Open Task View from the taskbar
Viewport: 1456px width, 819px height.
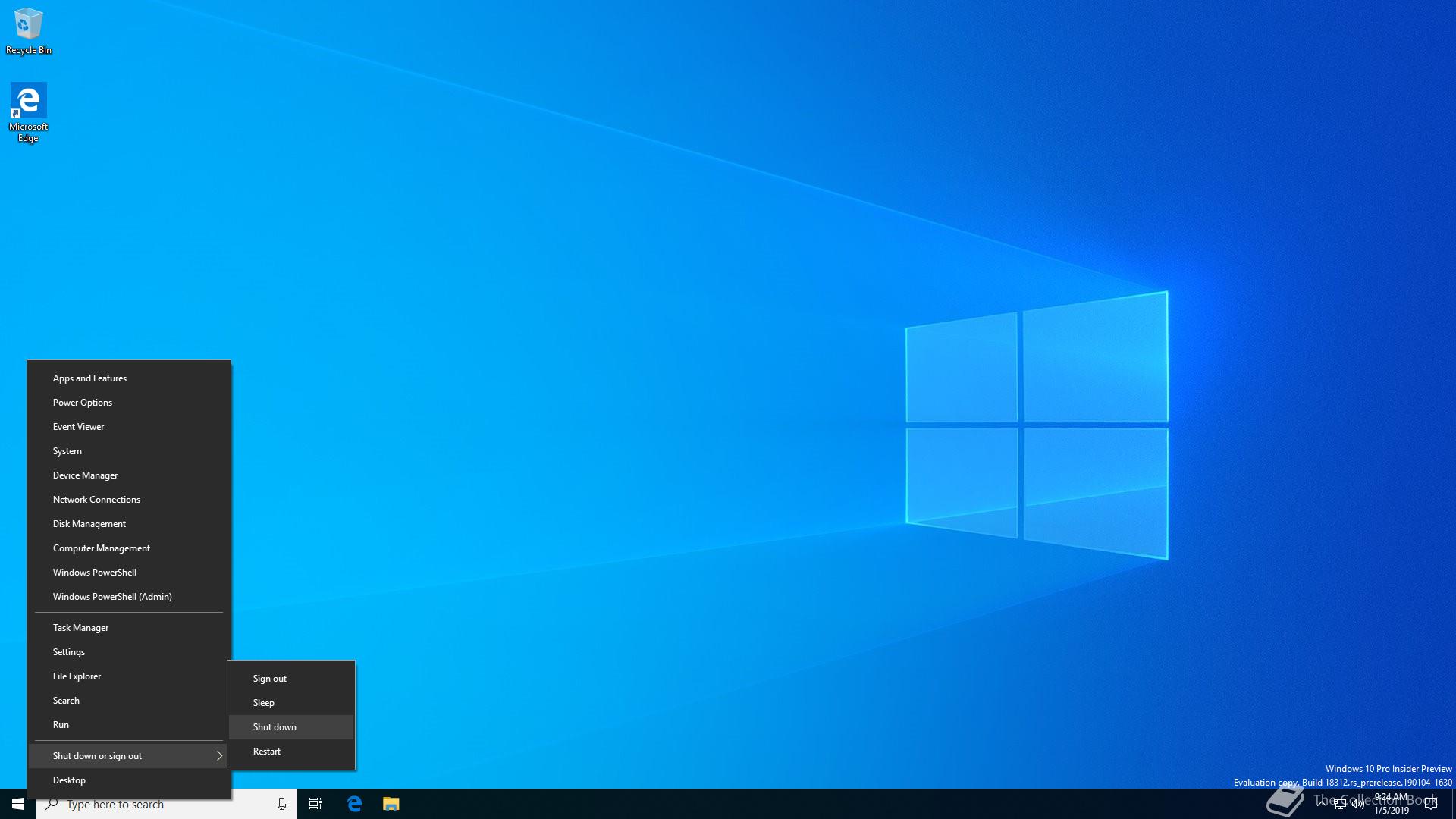[x=315, y=804]
